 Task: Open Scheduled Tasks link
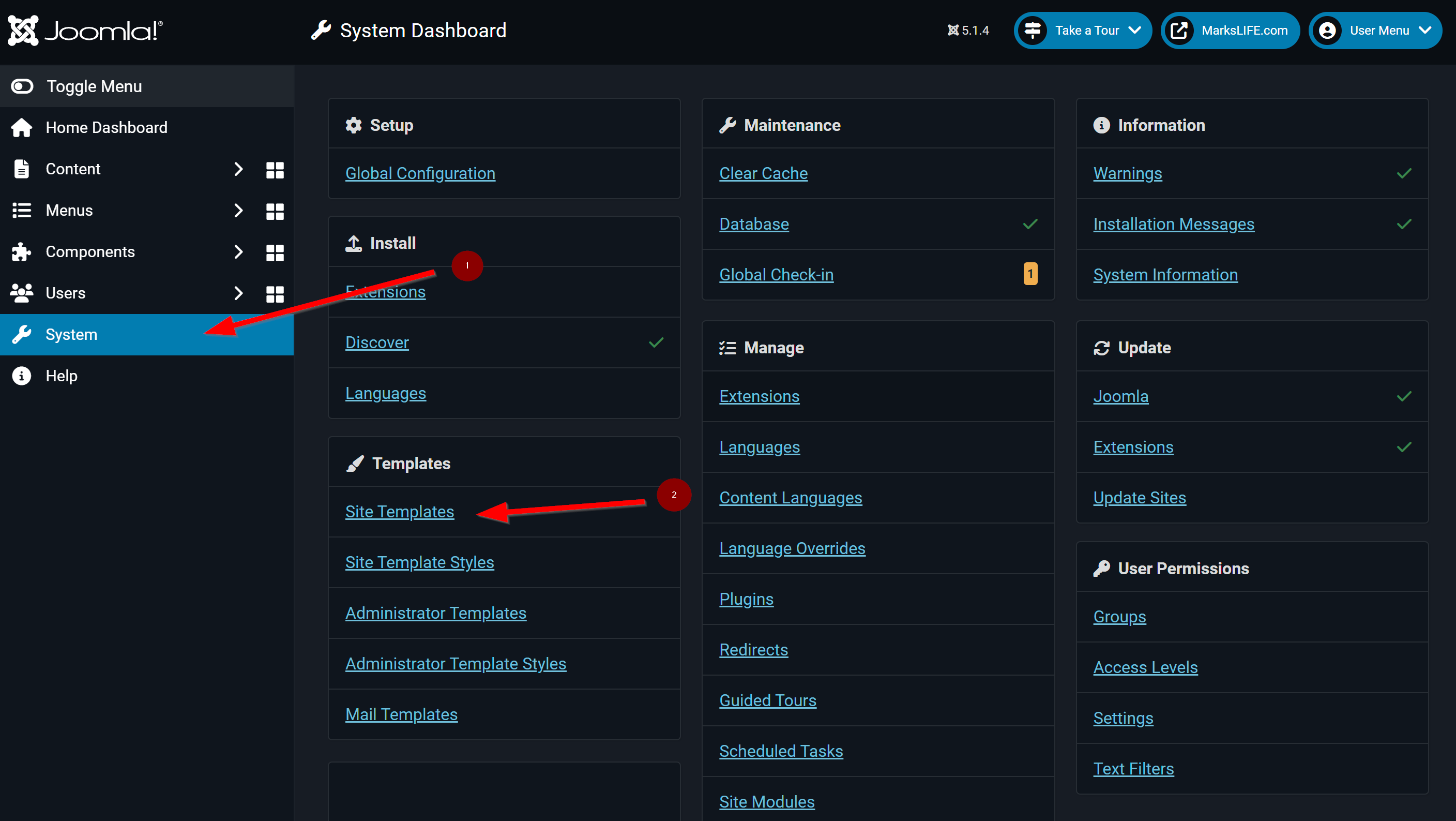[x=781, y=751]
